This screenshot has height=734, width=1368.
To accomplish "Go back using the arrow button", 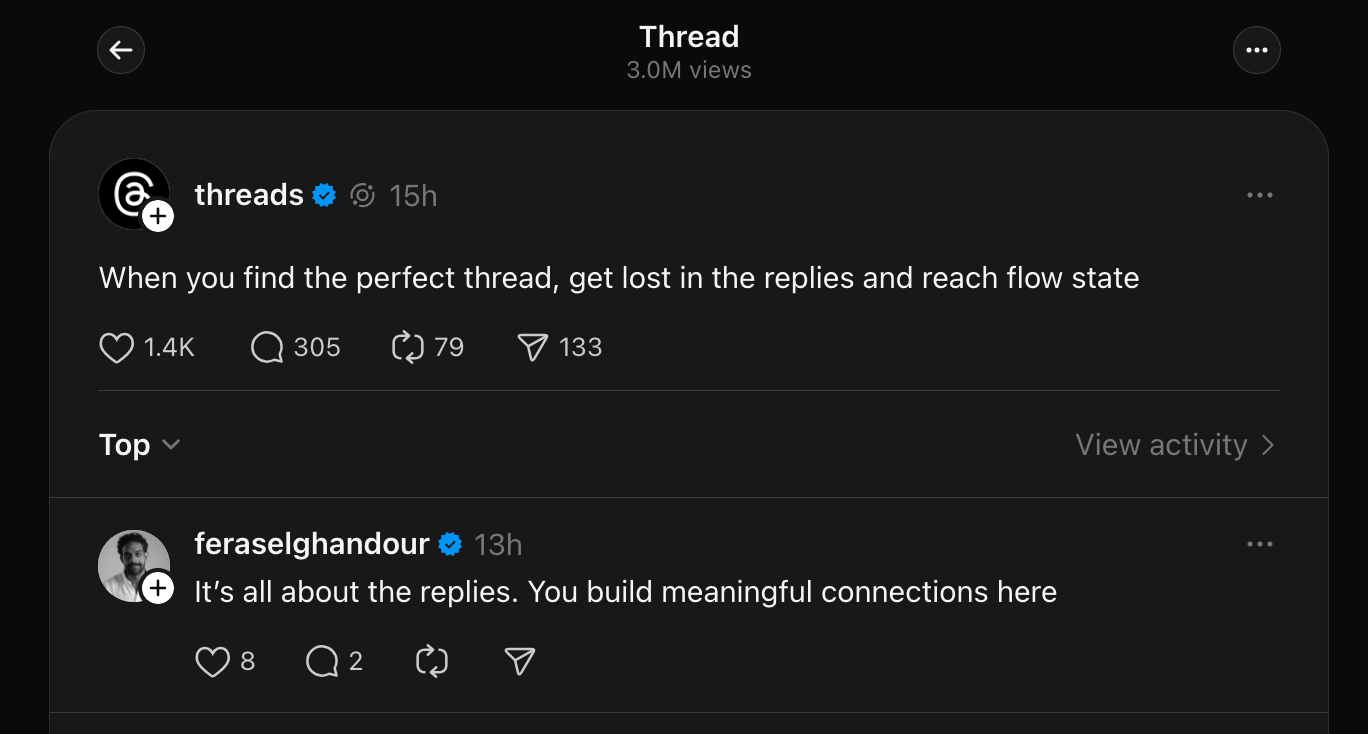I will click(x=121, y=50).
